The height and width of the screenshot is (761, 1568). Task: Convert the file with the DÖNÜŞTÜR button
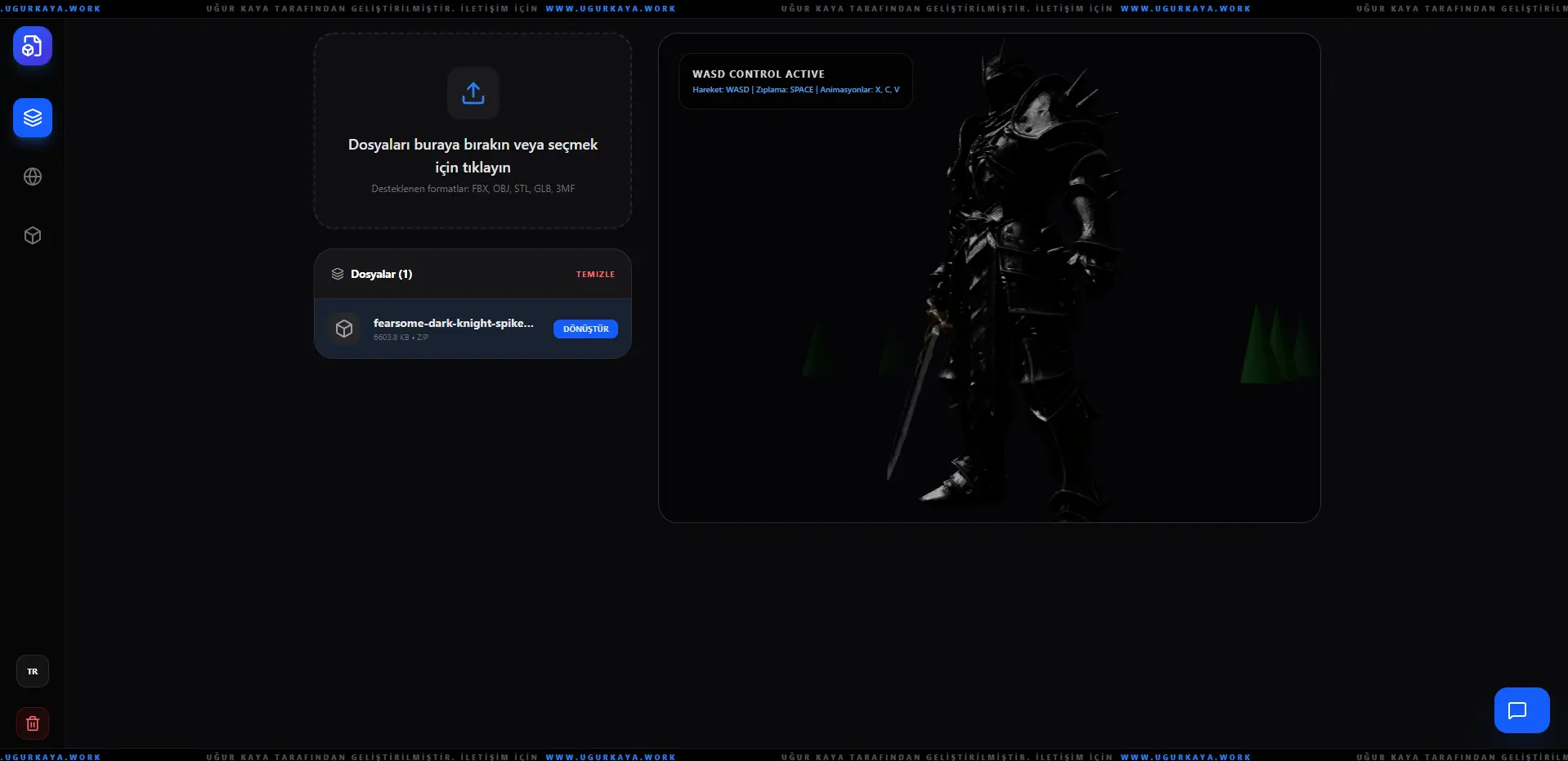[585, 329]
